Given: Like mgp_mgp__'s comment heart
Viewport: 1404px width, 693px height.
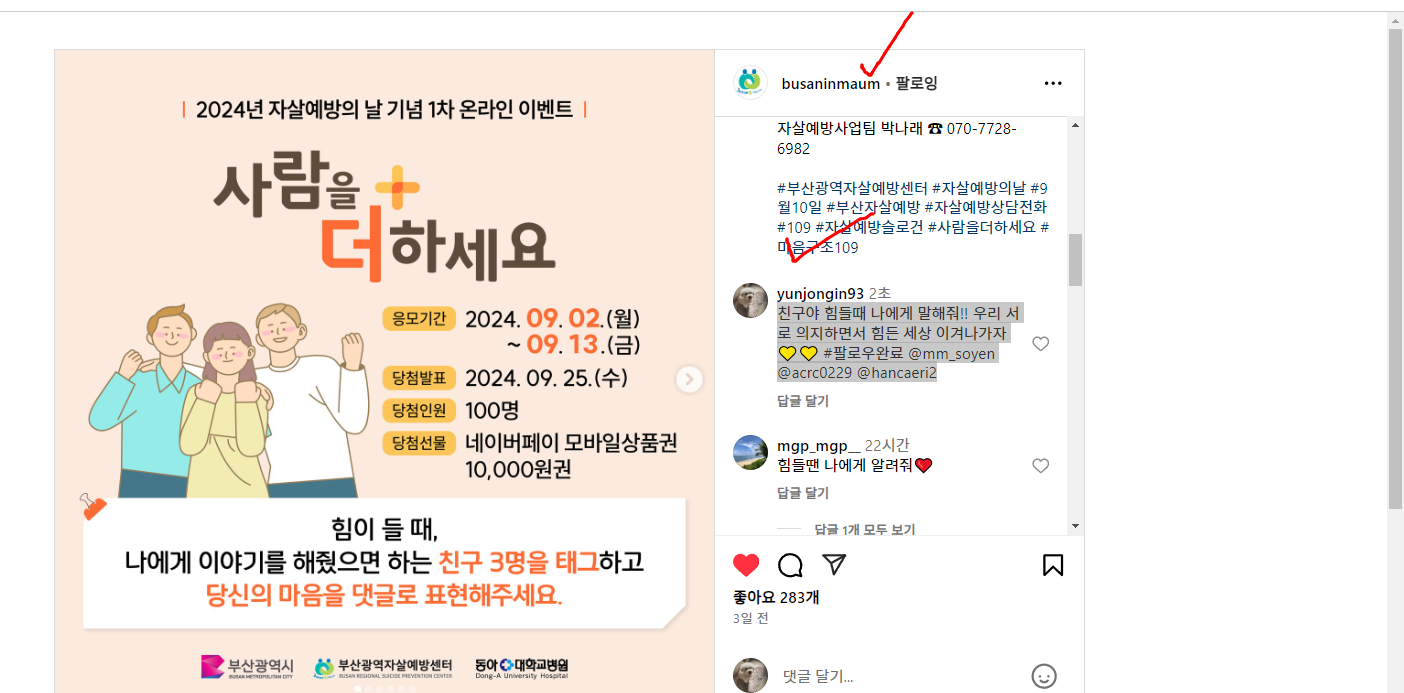Looking at the screenshot, I should coord(1040,466).
